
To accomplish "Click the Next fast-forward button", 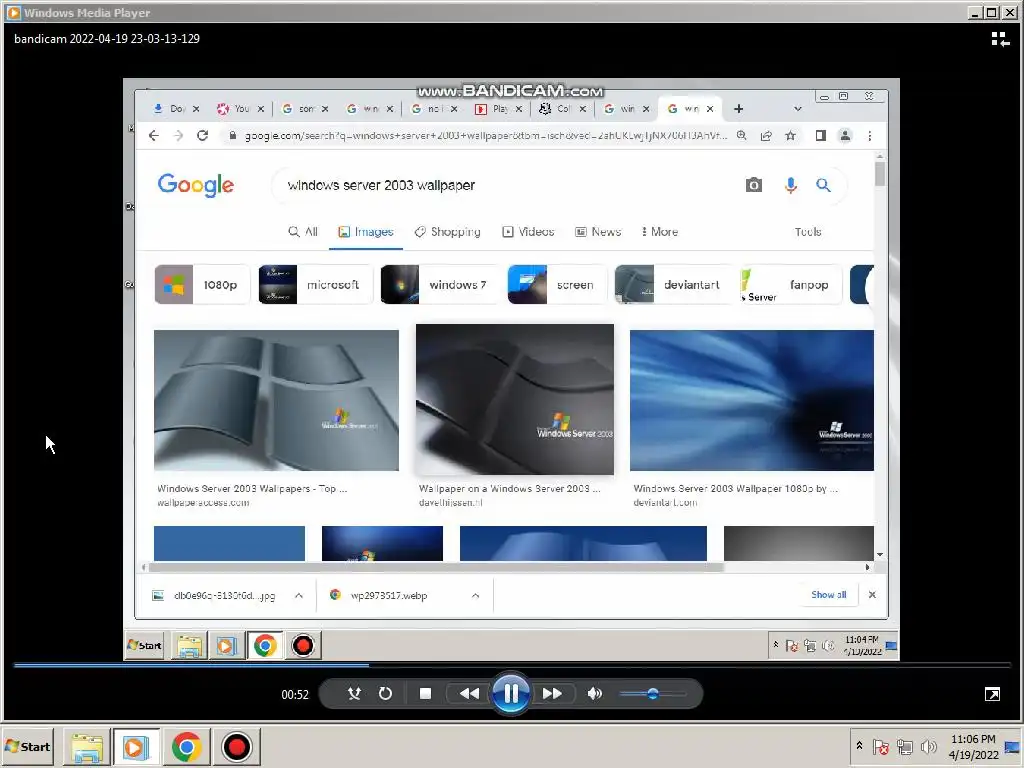I will click(x=552, y=694).
